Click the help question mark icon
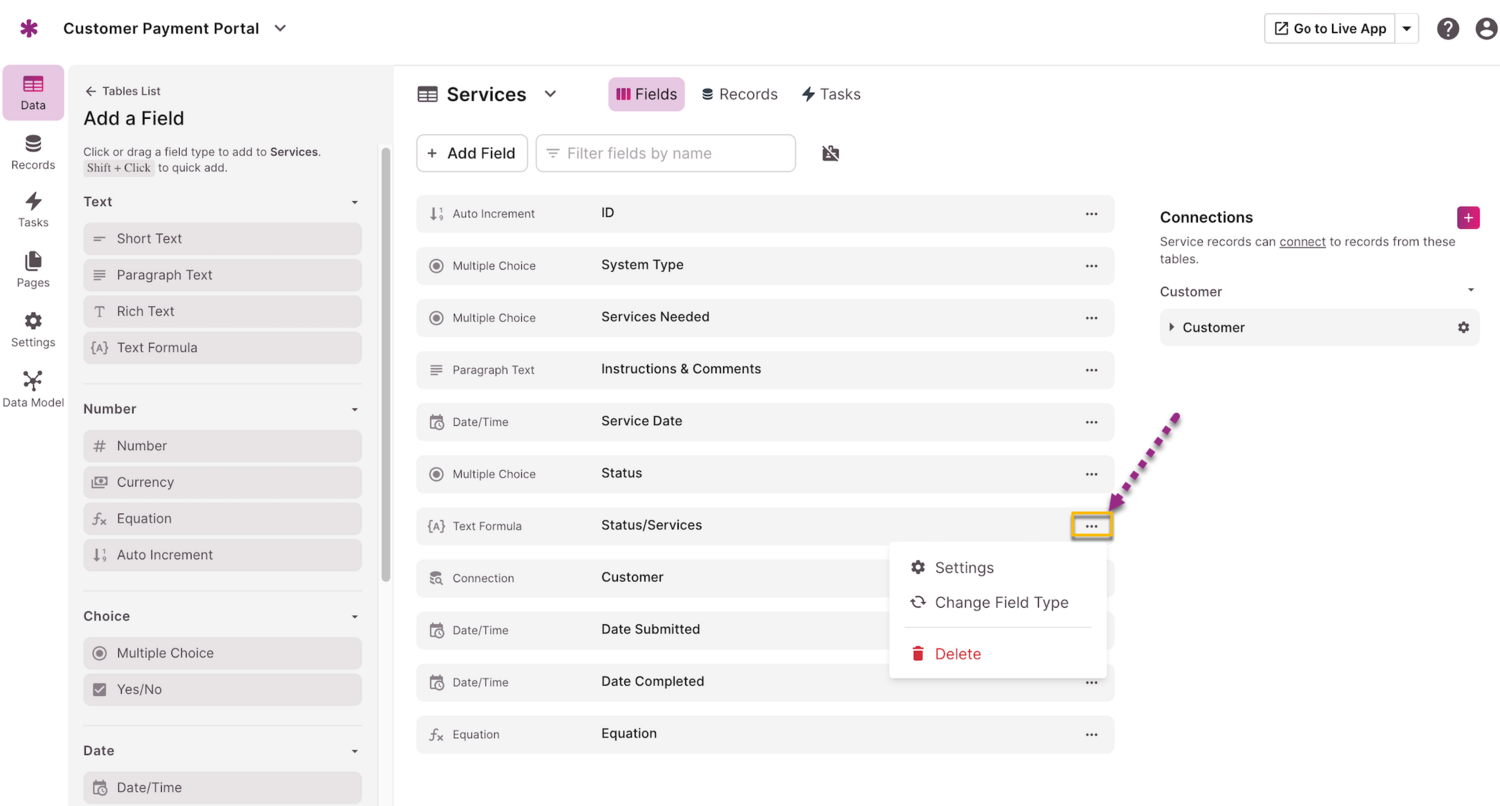 coord(1448,29)
